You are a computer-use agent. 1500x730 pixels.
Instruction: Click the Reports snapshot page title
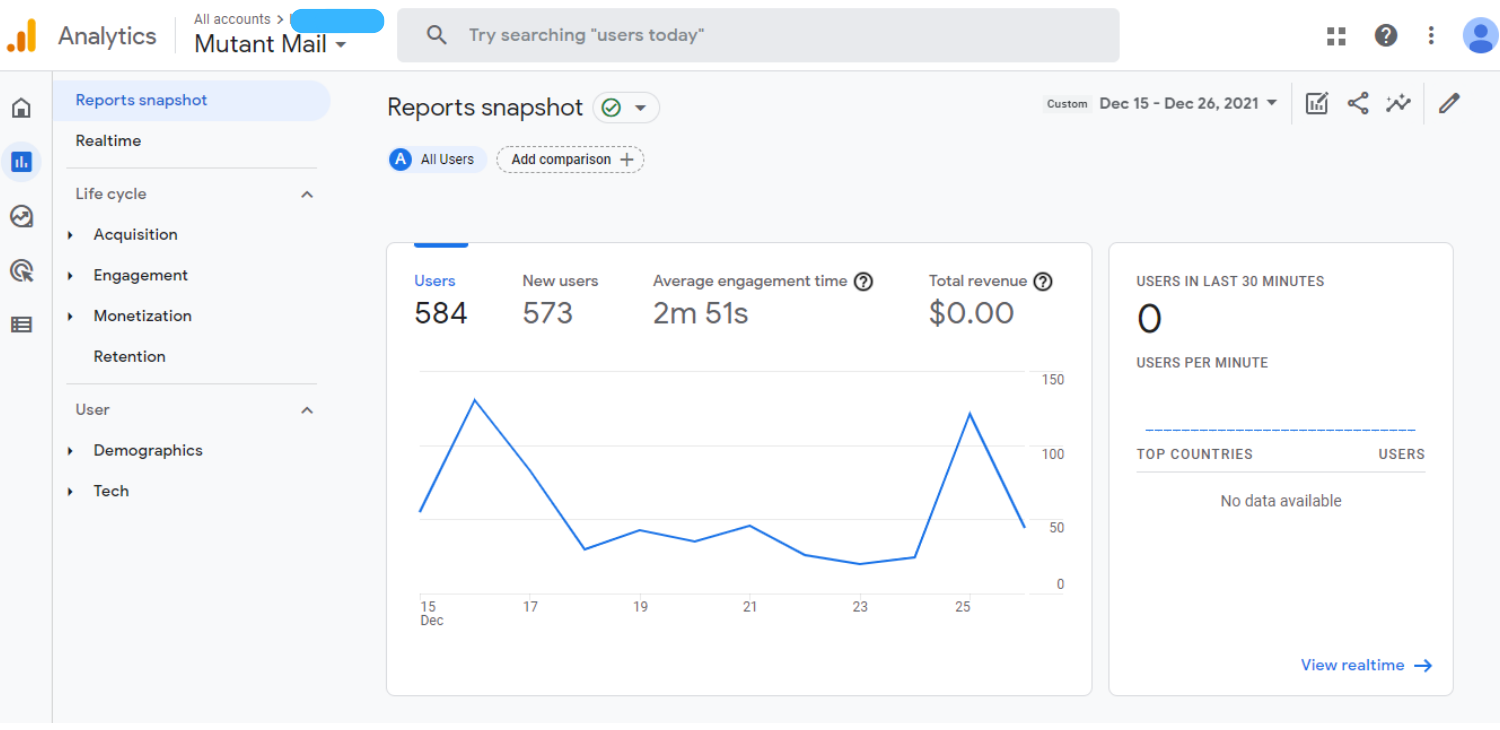[x=485, y=108]
